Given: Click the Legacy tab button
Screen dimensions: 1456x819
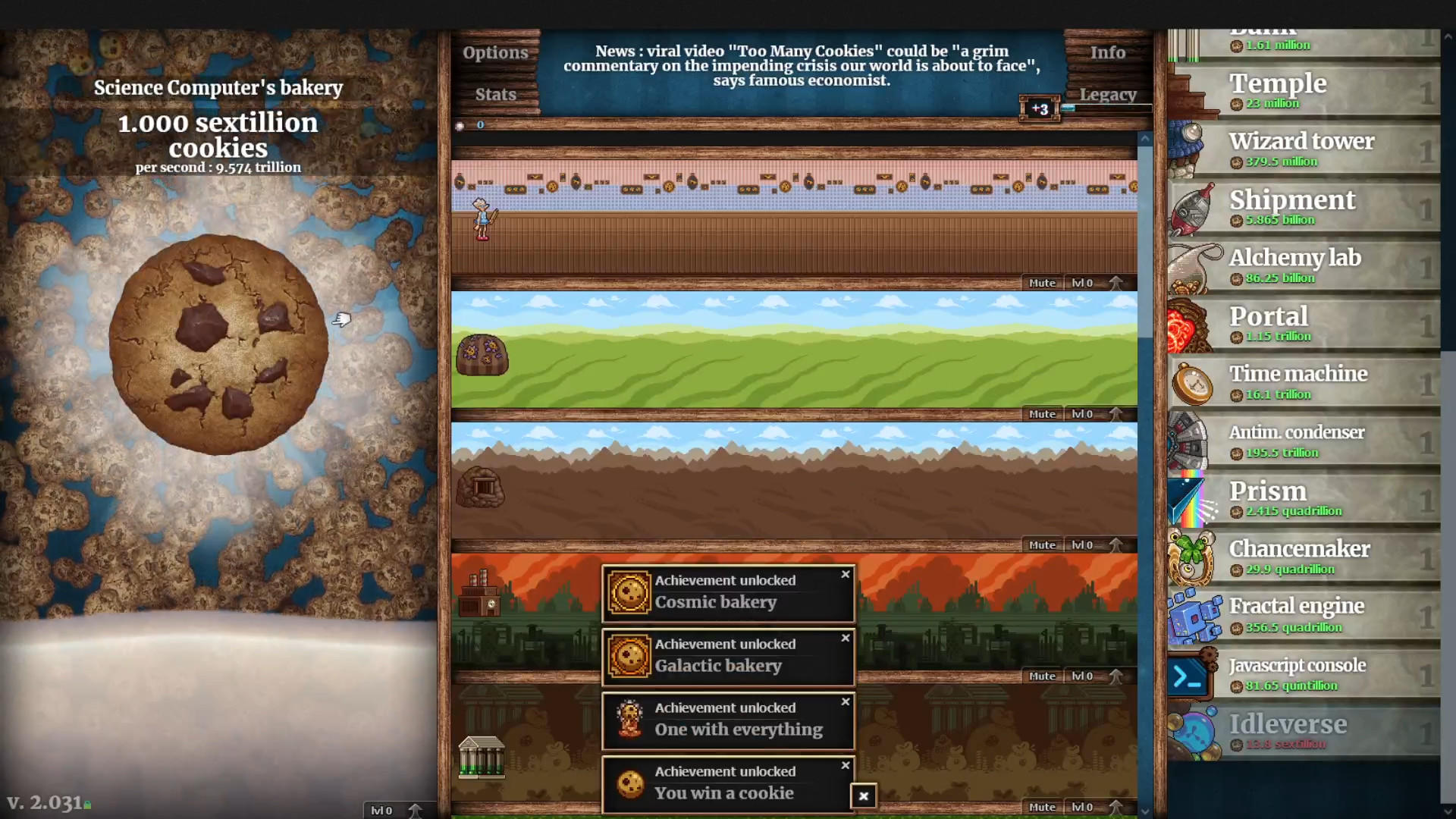Looking at the screenshot, I should pos(1108,93).
